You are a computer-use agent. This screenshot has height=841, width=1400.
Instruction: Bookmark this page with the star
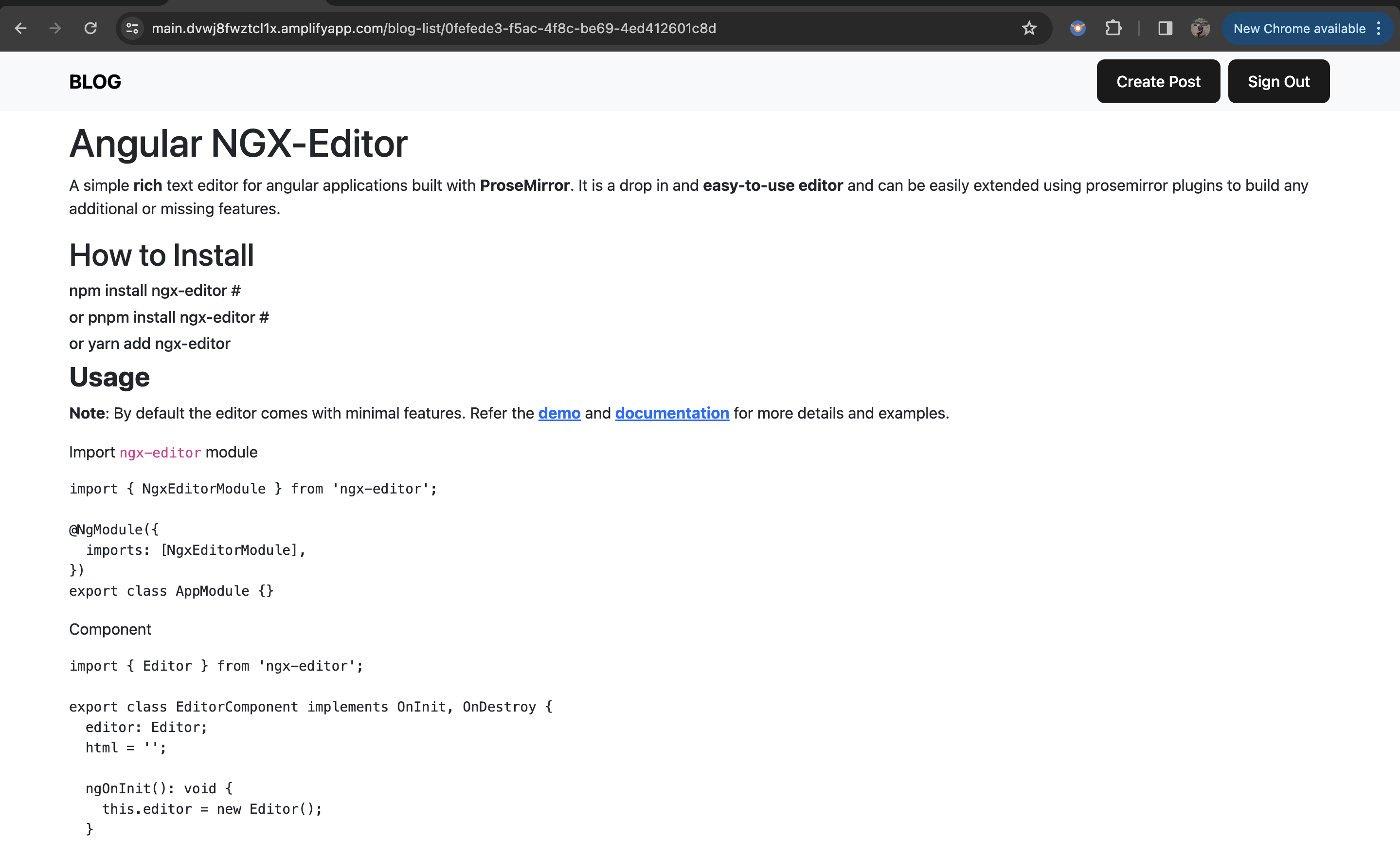coord(1029,28)
